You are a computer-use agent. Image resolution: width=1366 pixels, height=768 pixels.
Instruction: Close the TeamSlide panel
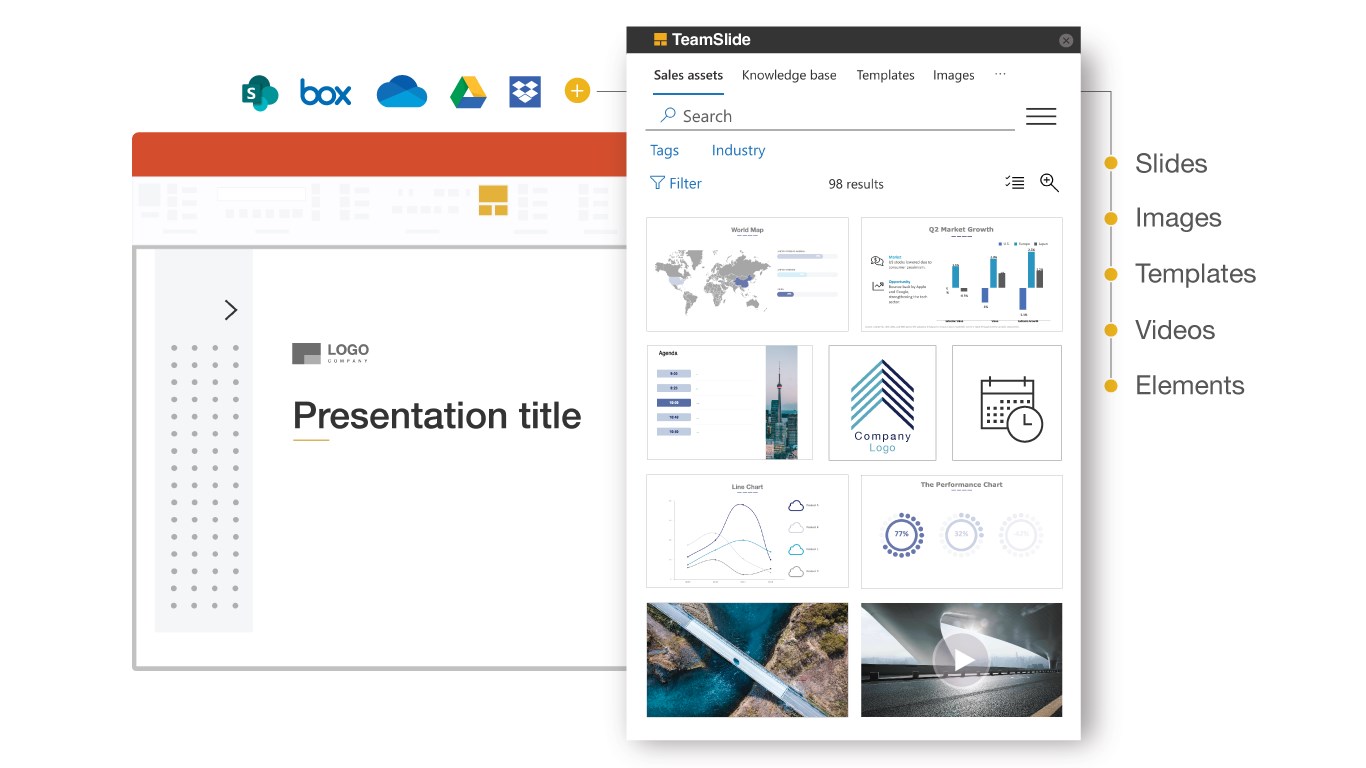(x=1066, y=40)
